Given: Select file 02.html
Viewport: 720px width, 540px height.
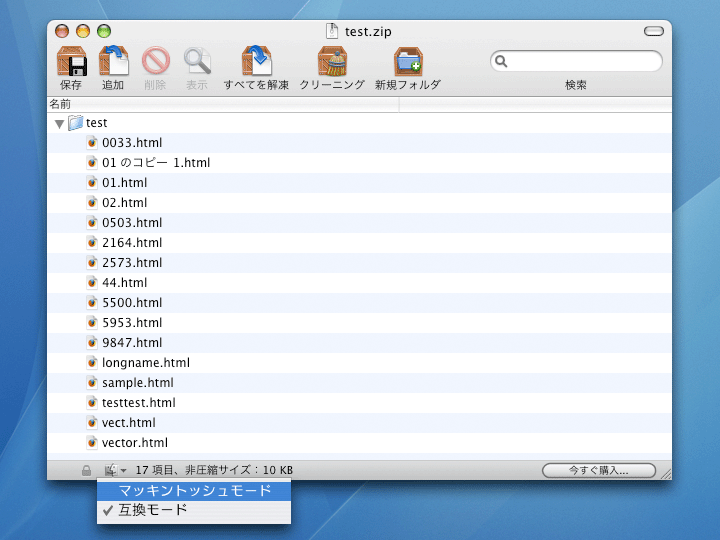Looking at the screenshot, I should tap(359, 203).
